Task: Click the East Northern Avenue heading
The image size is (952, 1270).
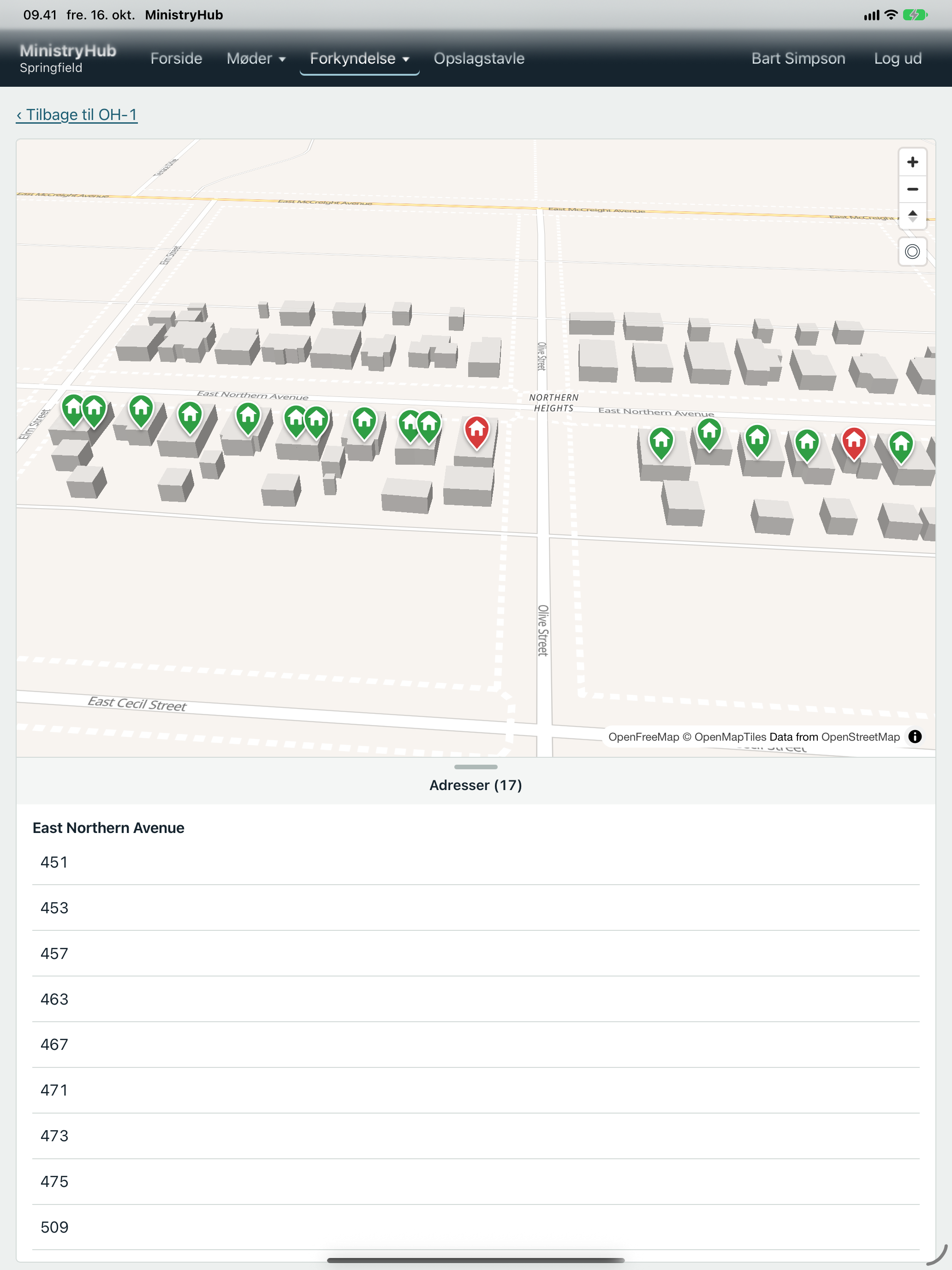Action: 108,828
